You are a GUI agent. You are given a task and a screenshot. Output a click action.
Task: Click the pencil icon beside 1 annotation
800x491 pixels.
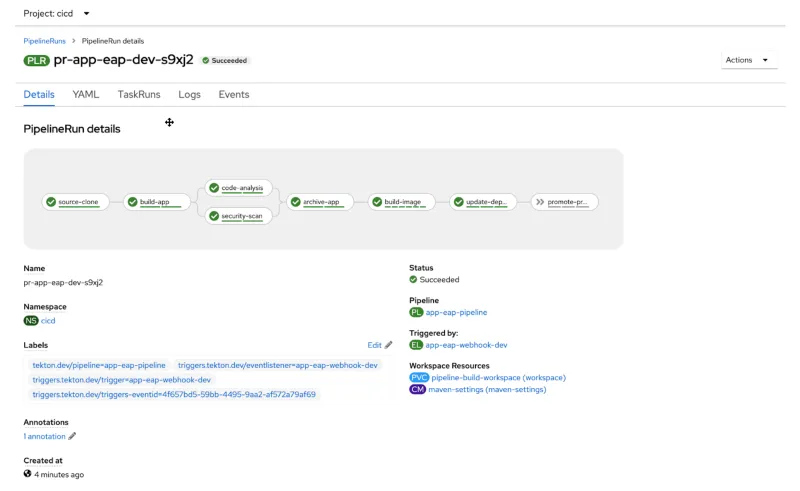(72, 436)
